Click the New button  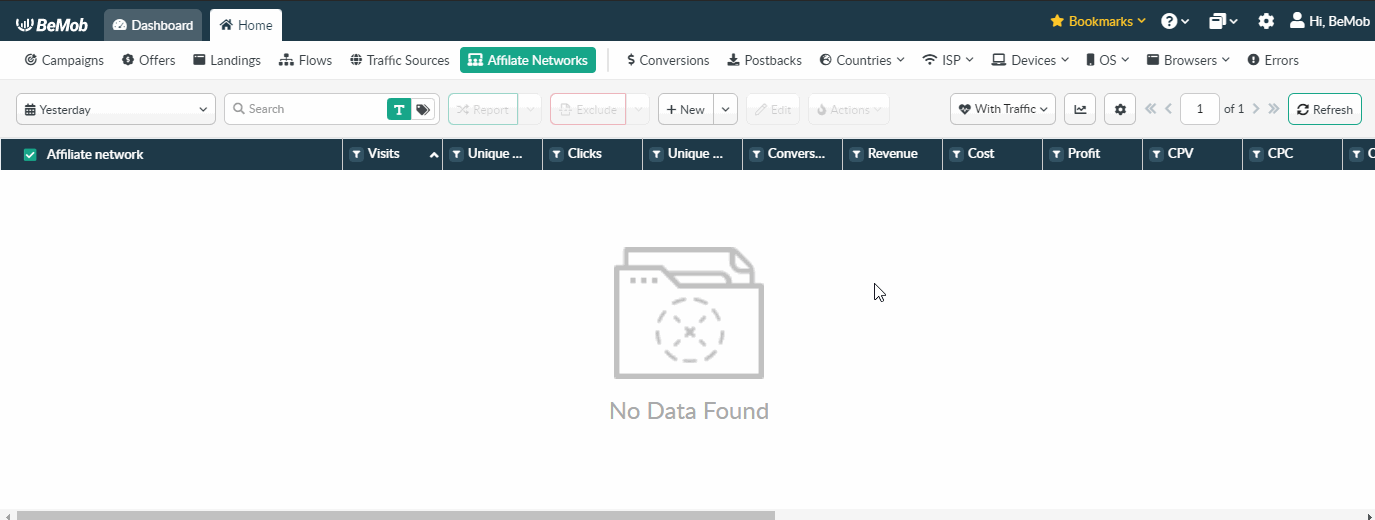pos(686,109)
